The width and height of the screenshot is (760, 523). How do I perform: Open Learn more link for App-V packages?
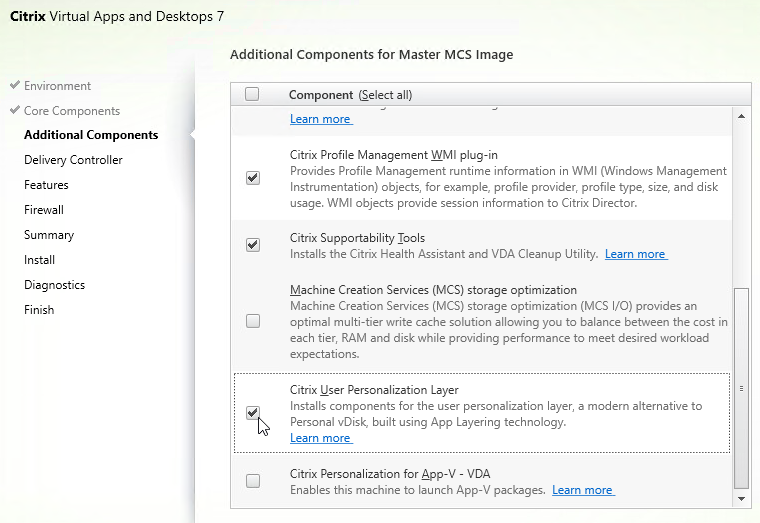pos(583,490)
